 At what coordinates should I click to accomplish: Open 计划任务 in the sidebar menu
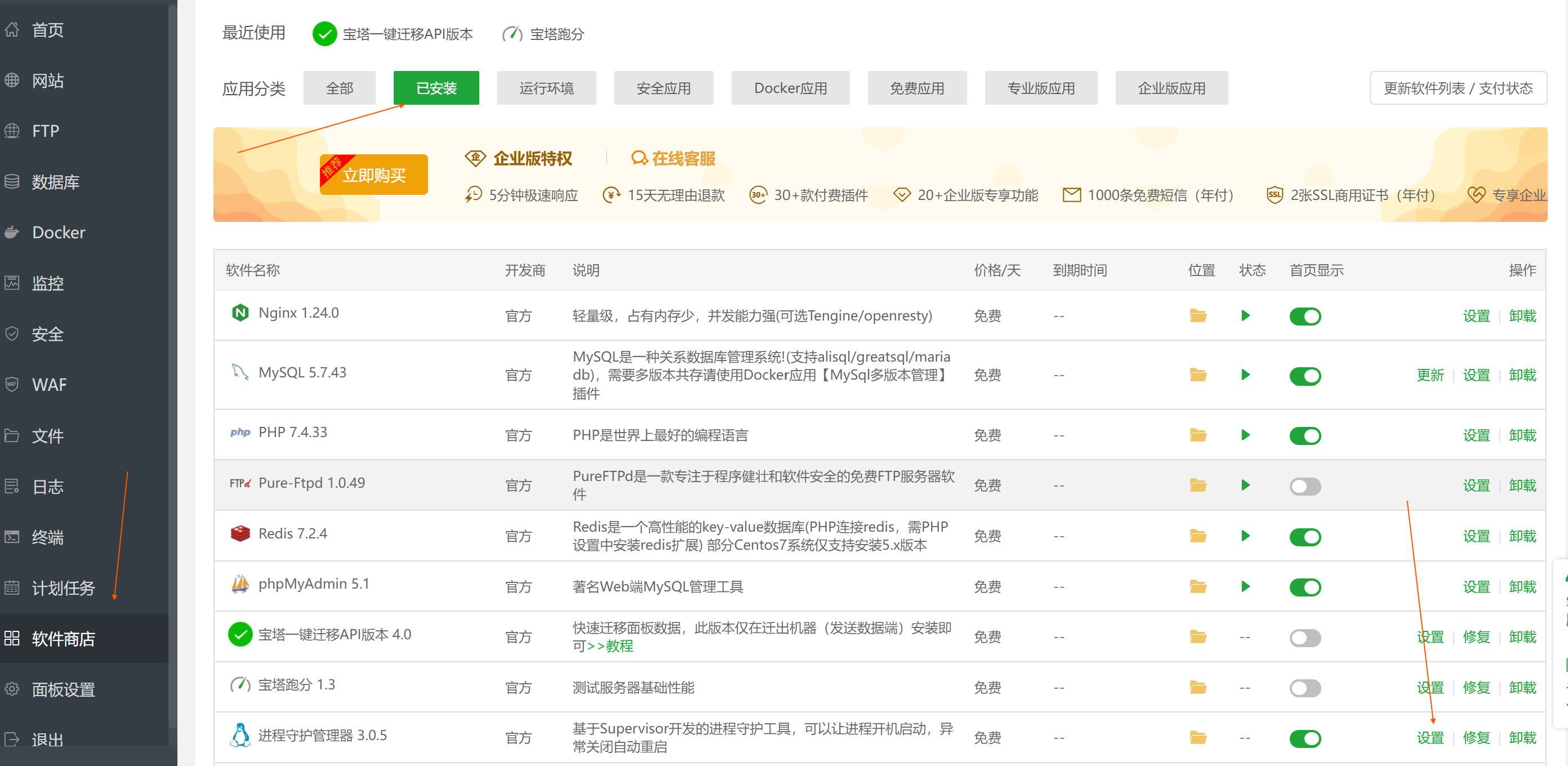coord(63,587)
